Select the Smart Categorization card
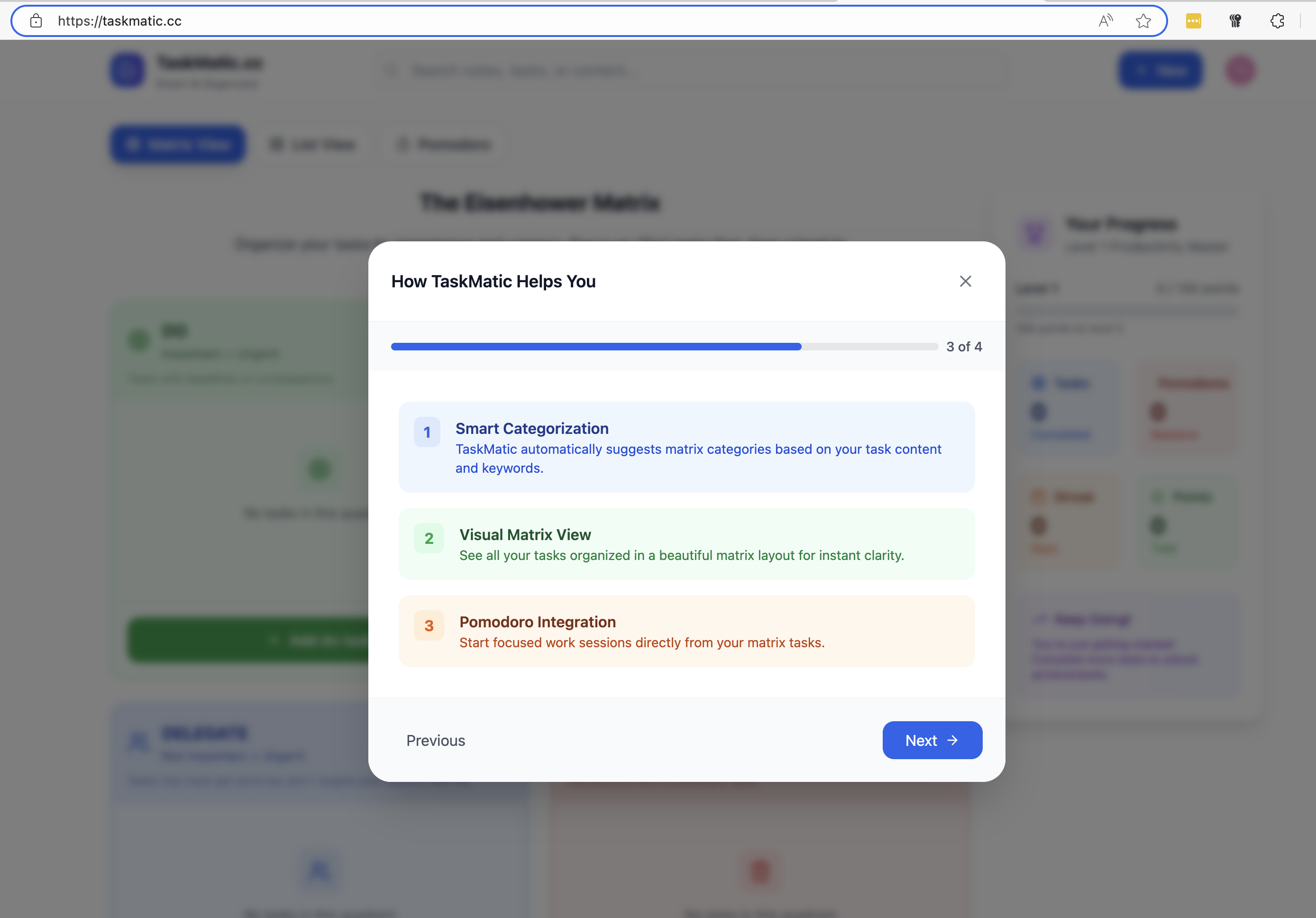 point(686,447)
